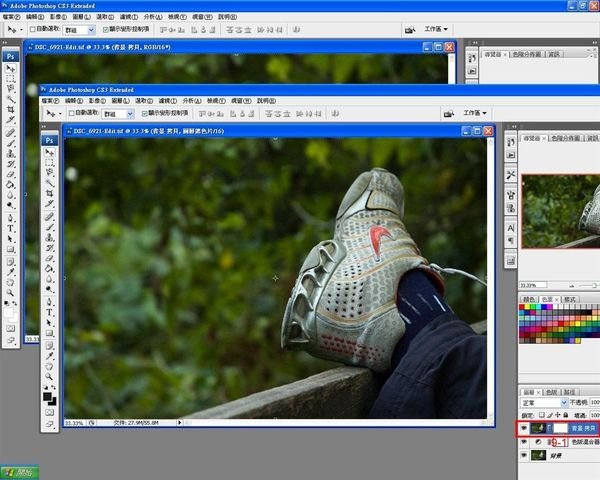Open the 正常 blend mode dropdown in Layers

tap(544, 403)
